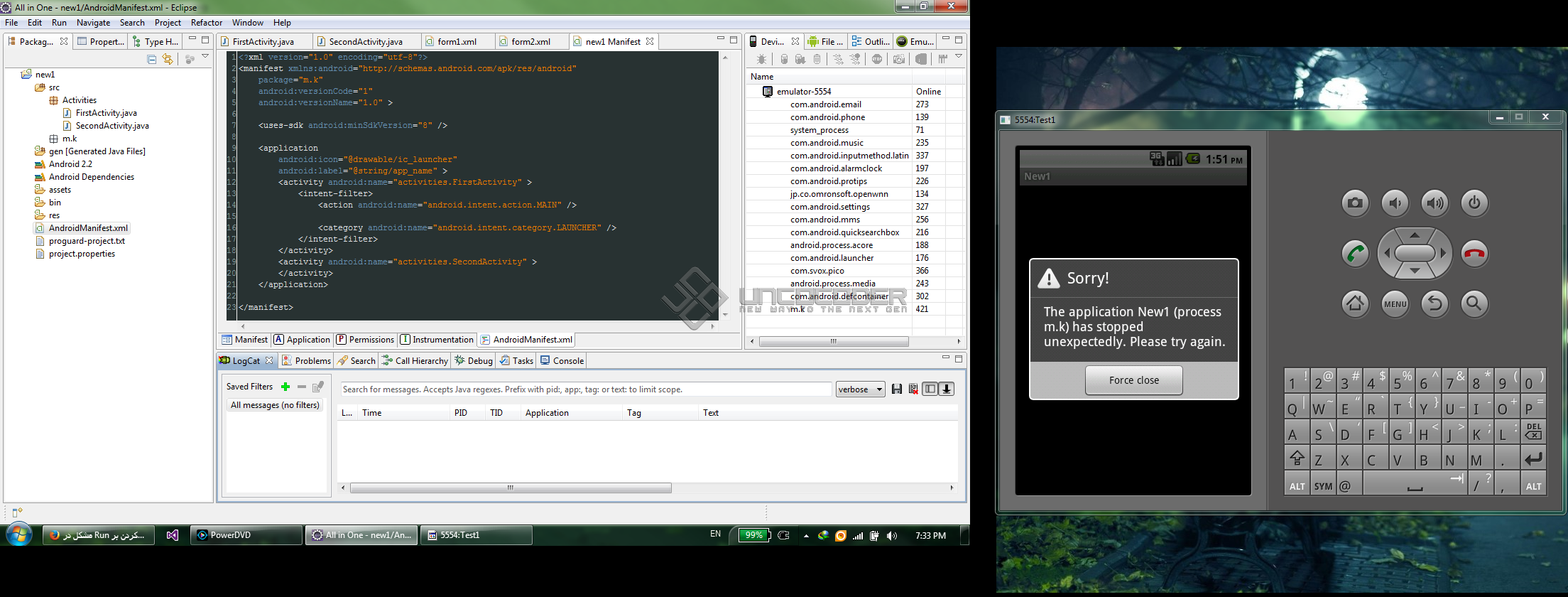Screen dimensions: 1568x597
Task: Click emulator home button
Action: pyautogui.click(x=1355, y=304)
